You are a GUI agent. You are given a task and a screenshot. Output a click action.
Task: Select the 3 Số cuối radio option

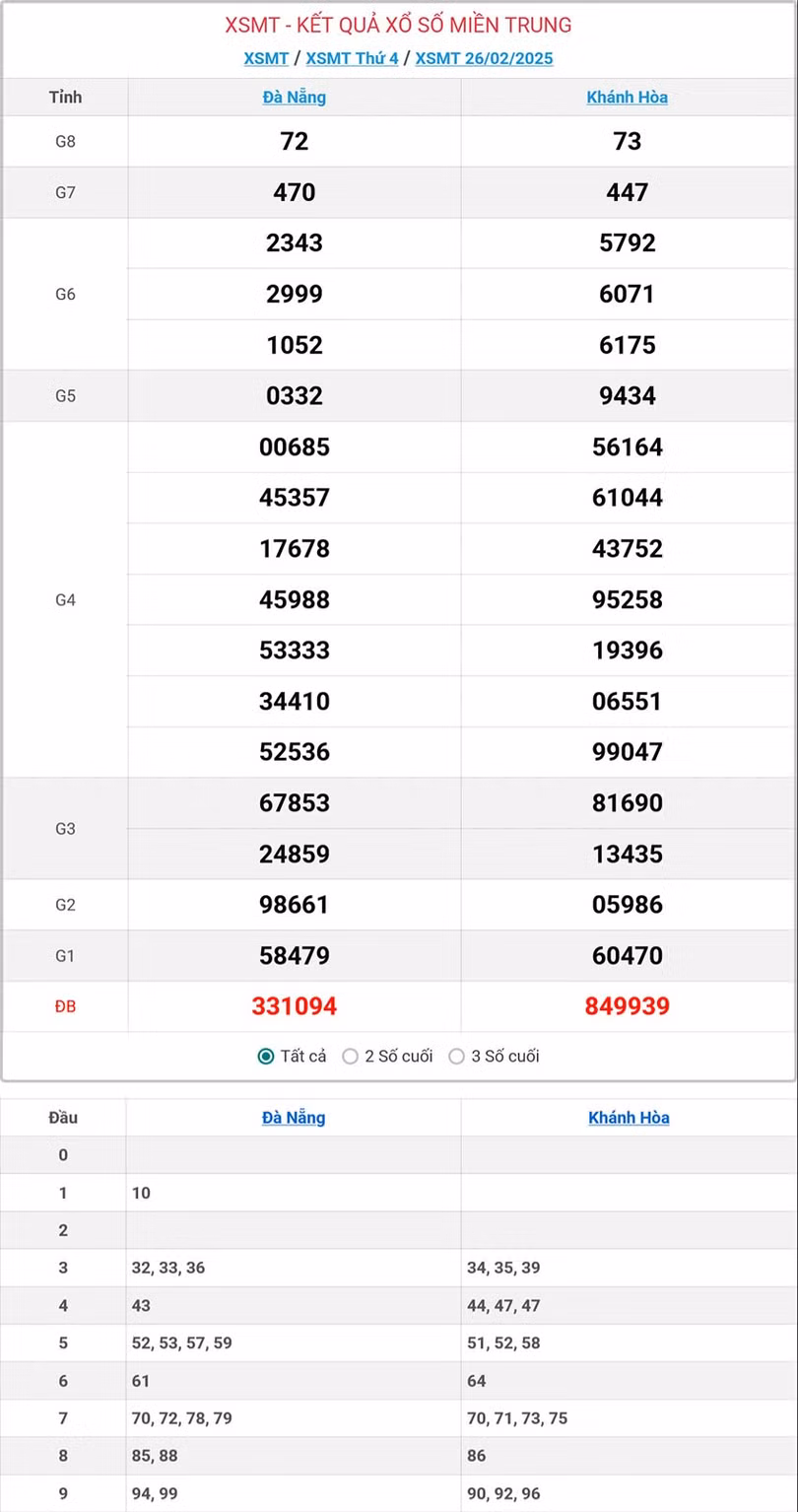click(x=456, y=1057)
